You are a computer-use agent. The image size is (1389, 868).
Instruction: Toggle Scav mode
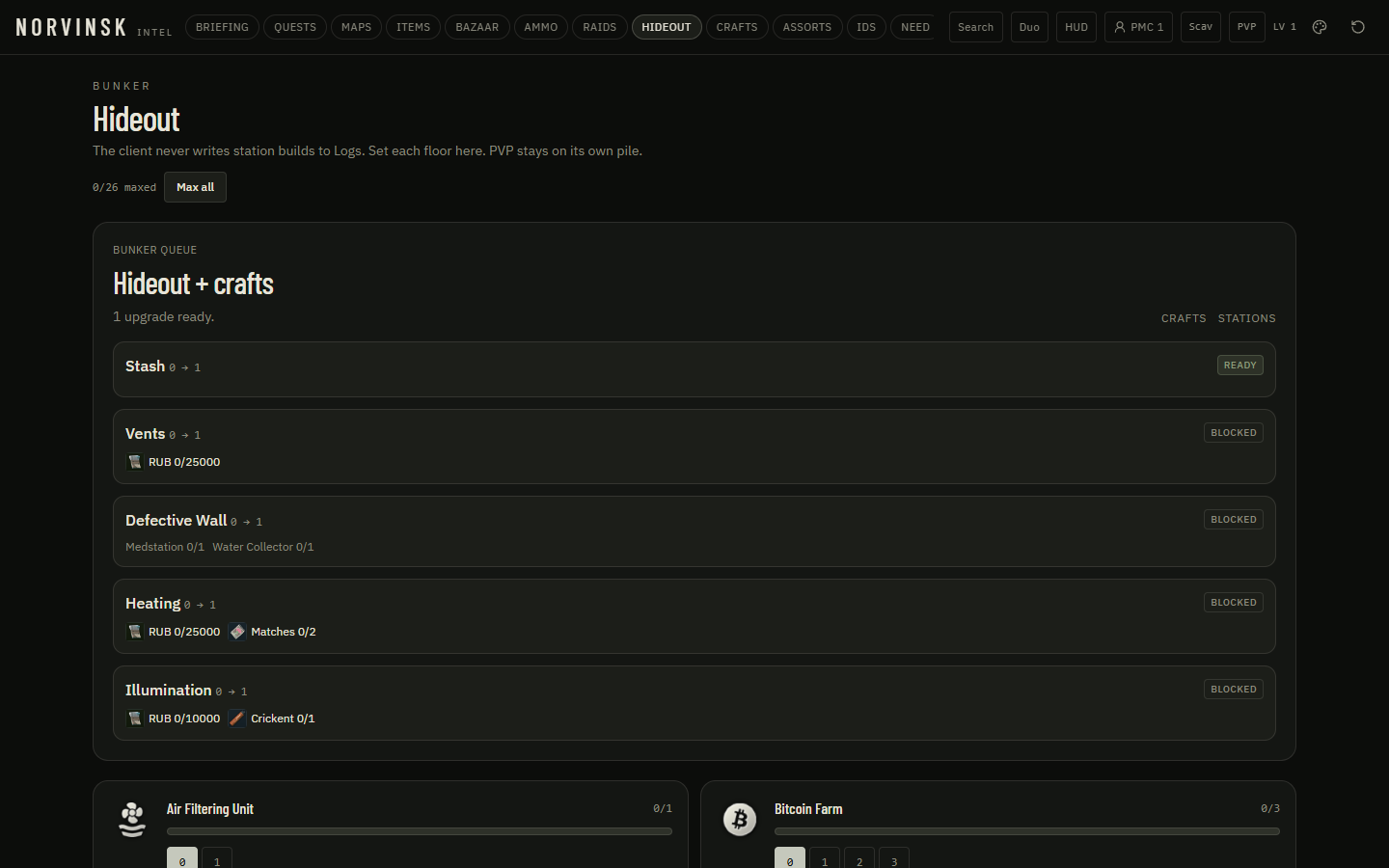click(1201, 27)
